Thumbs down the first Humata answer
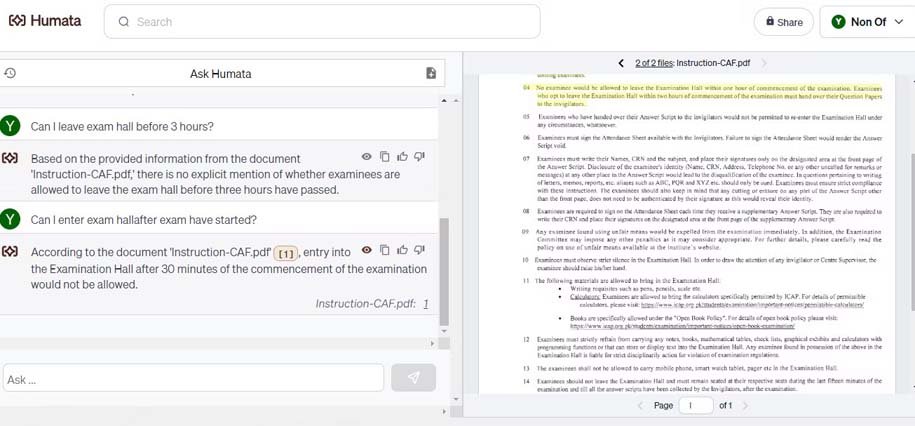This screenshot has height=426, width=915. tap(419, 156)
